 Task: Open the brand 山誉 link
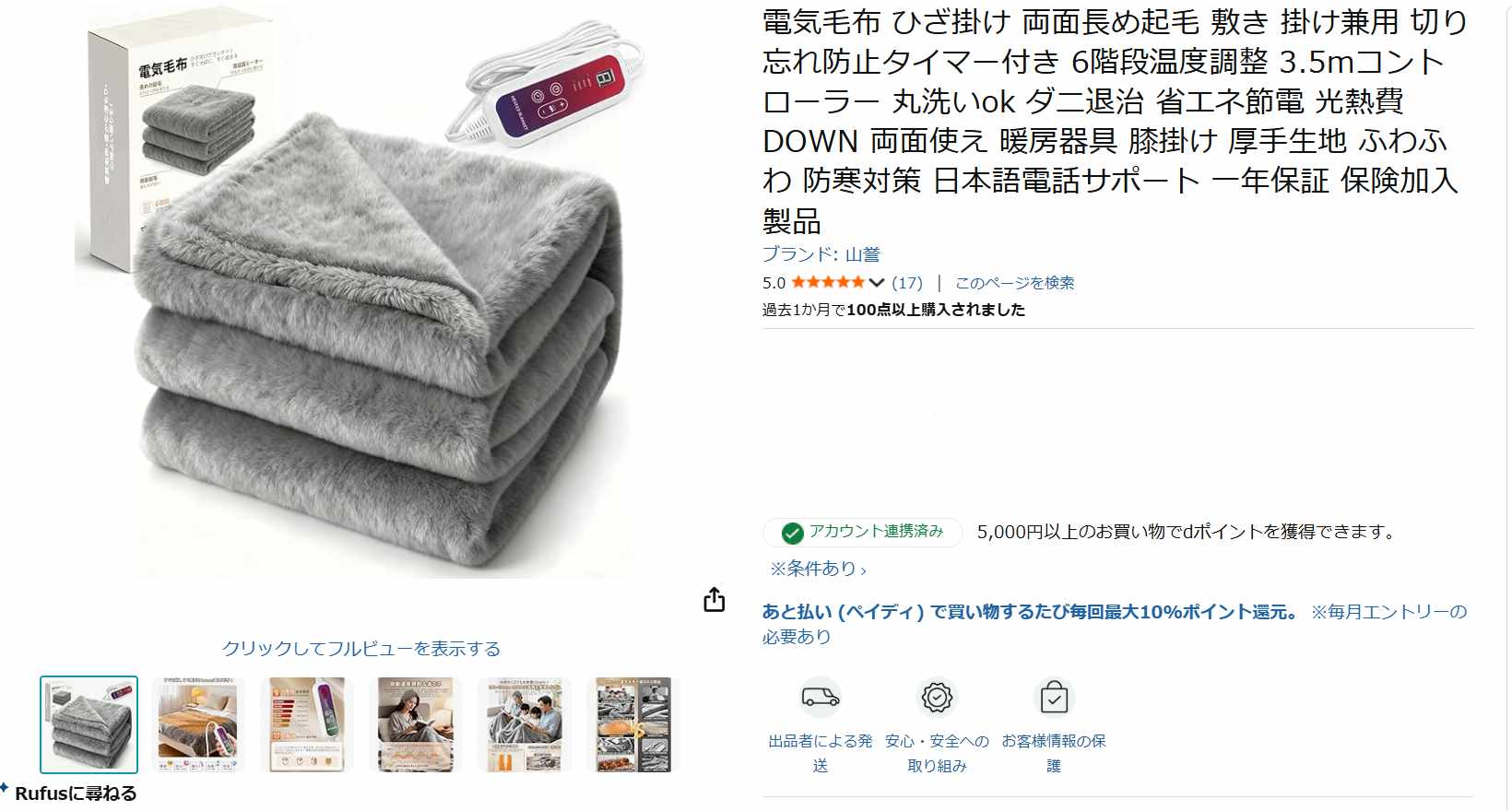821,254
